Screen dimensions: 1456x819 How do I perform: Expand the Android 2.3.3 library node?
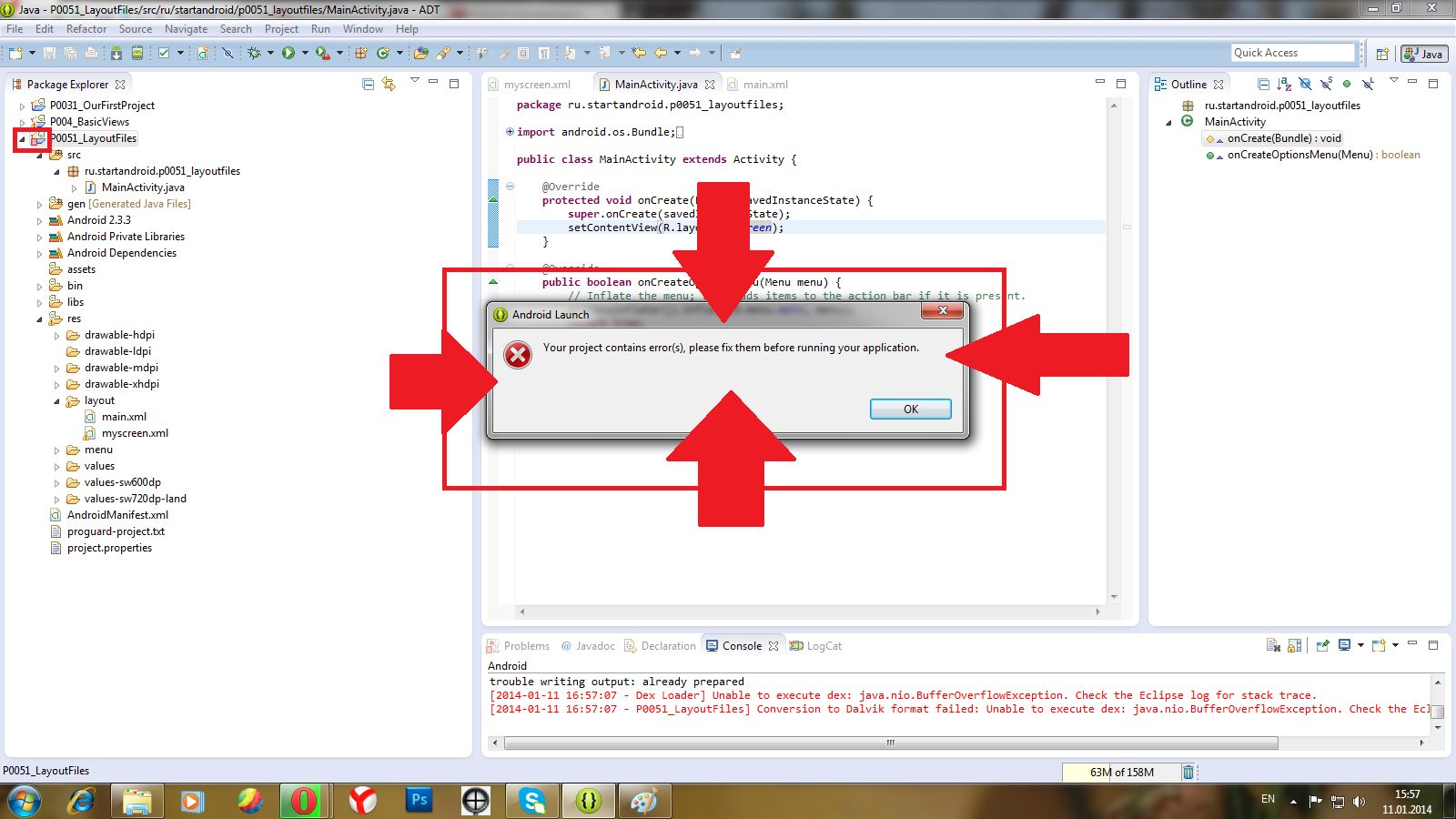pos(40,221)
